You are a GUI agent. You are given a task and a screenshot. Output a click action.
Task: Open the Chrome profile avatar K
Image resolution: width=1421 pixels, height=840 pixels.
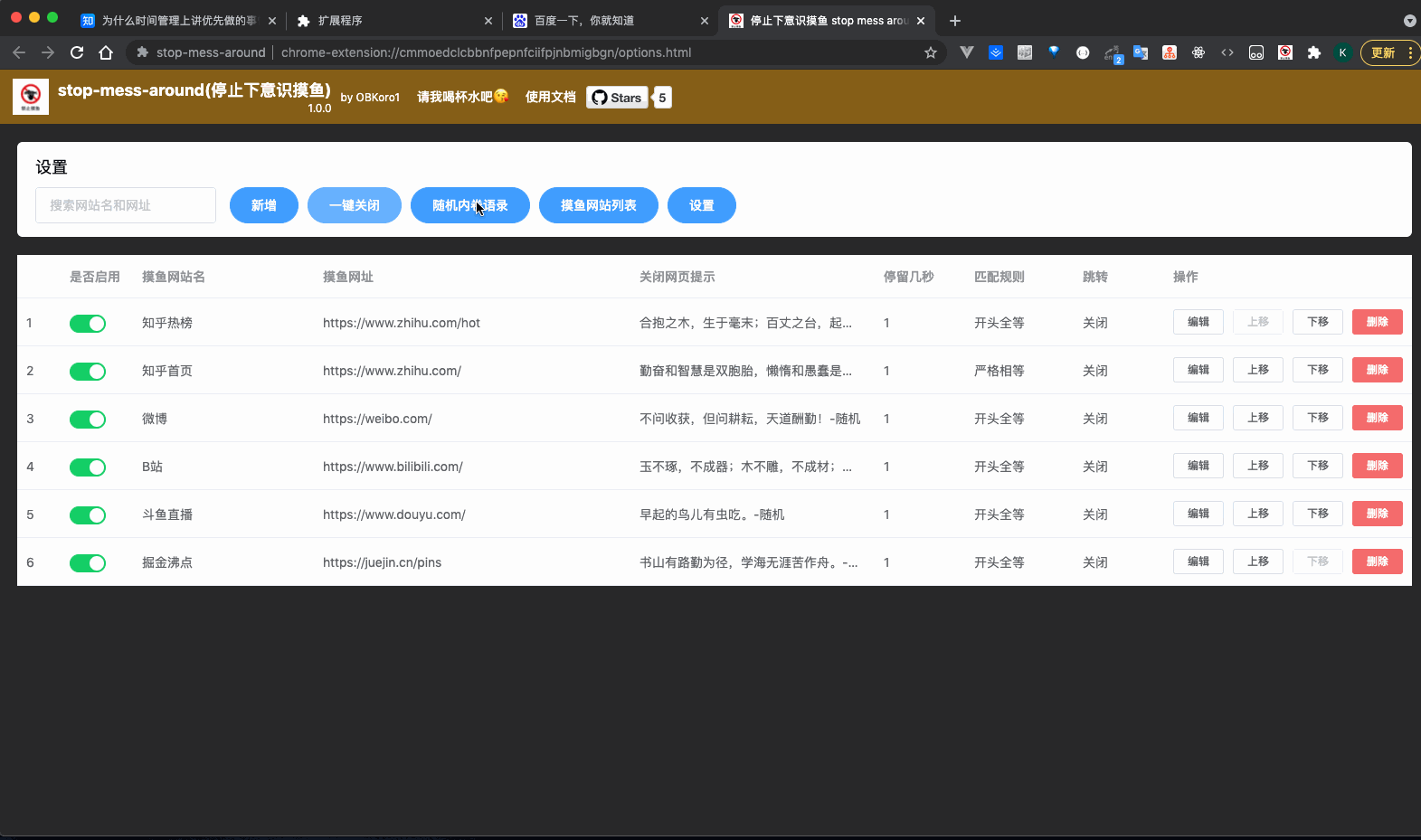(1343, 52)
